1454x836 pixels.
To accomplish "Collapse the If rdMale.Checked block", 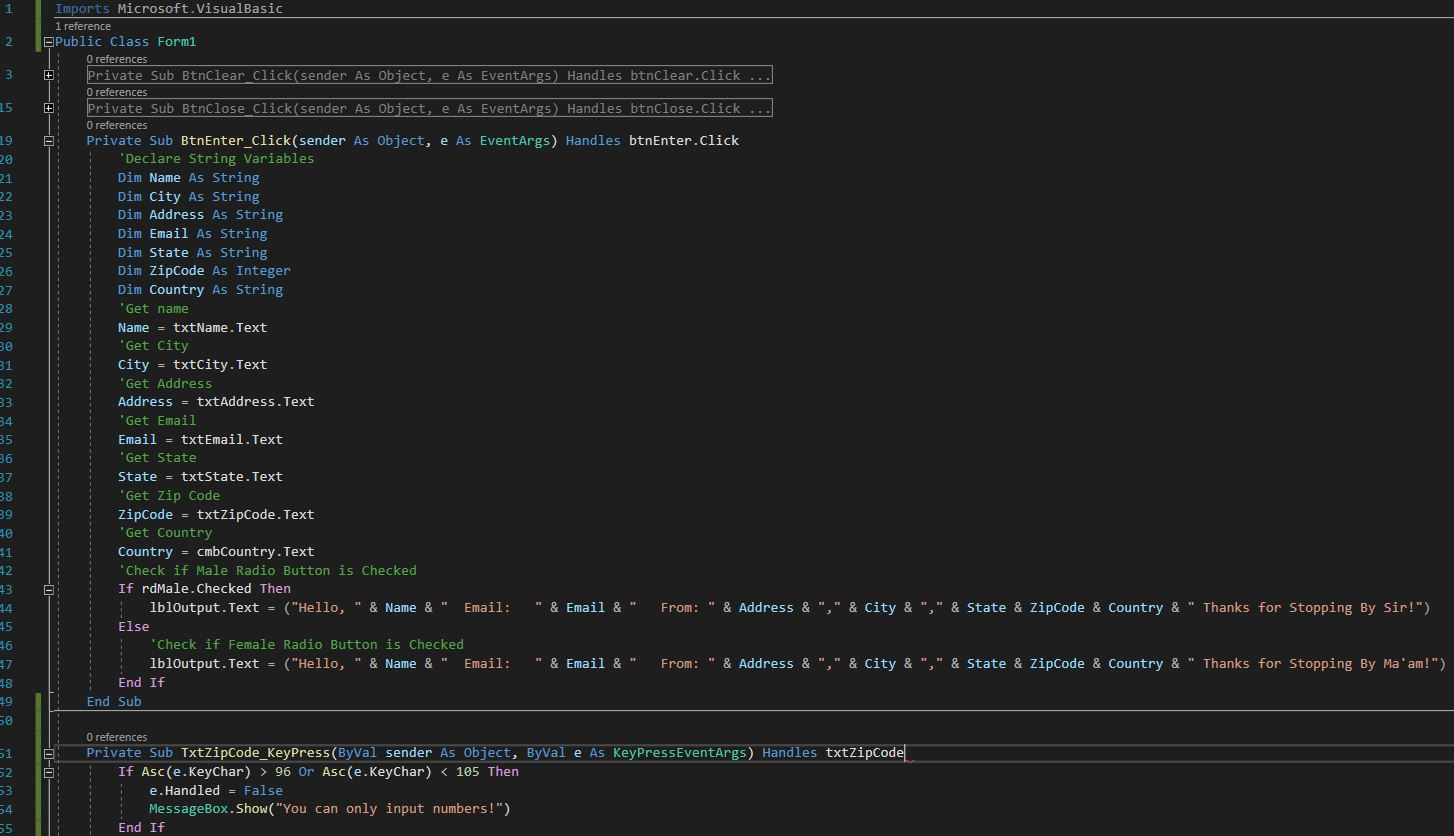I will [x=48, y=588].
